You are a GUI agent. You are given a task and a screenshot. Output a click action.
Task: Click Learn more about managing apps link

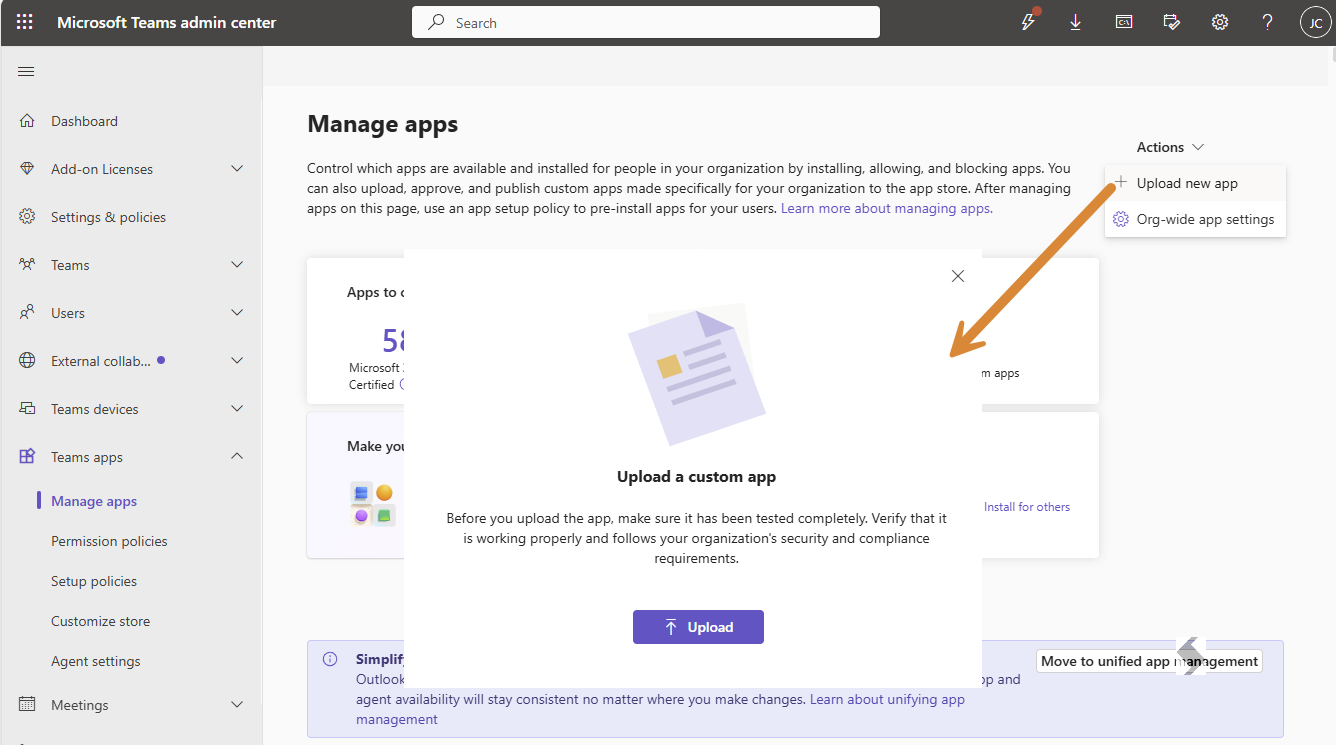(887, 209)
